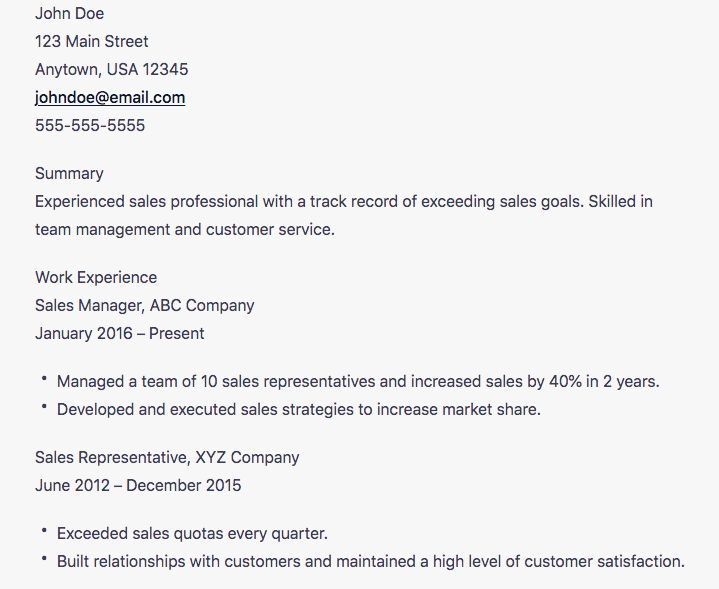Click the johndoe@email.com email link

point(110,97)
